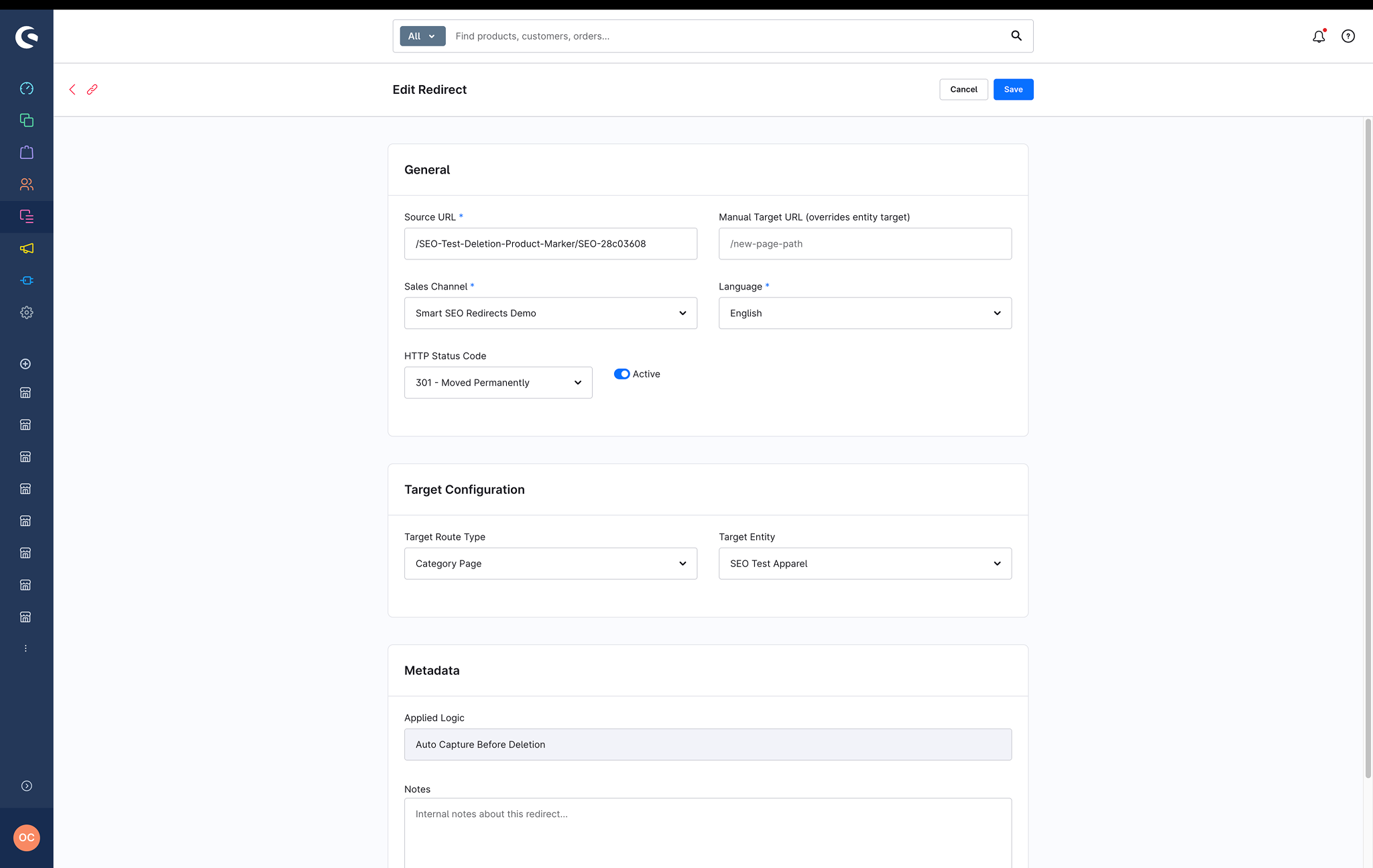The height and width of the screenshot is (868, 1373).
Task: Open the Content sidebar icon
Action: click(x=26, y=216)
